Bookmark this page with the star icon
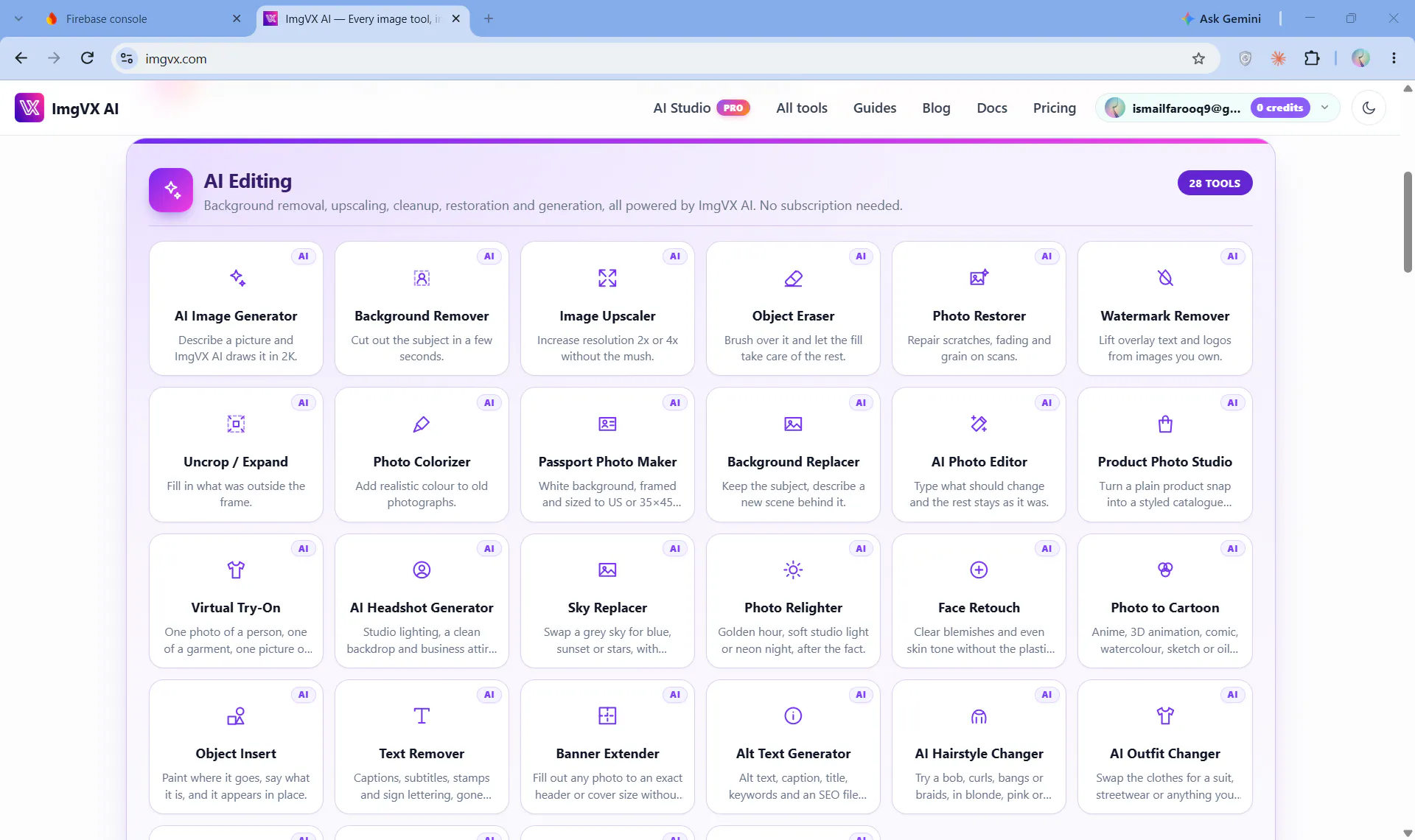The height and width of the screenshot is (840, 1415). click(x=1198, y=58)
